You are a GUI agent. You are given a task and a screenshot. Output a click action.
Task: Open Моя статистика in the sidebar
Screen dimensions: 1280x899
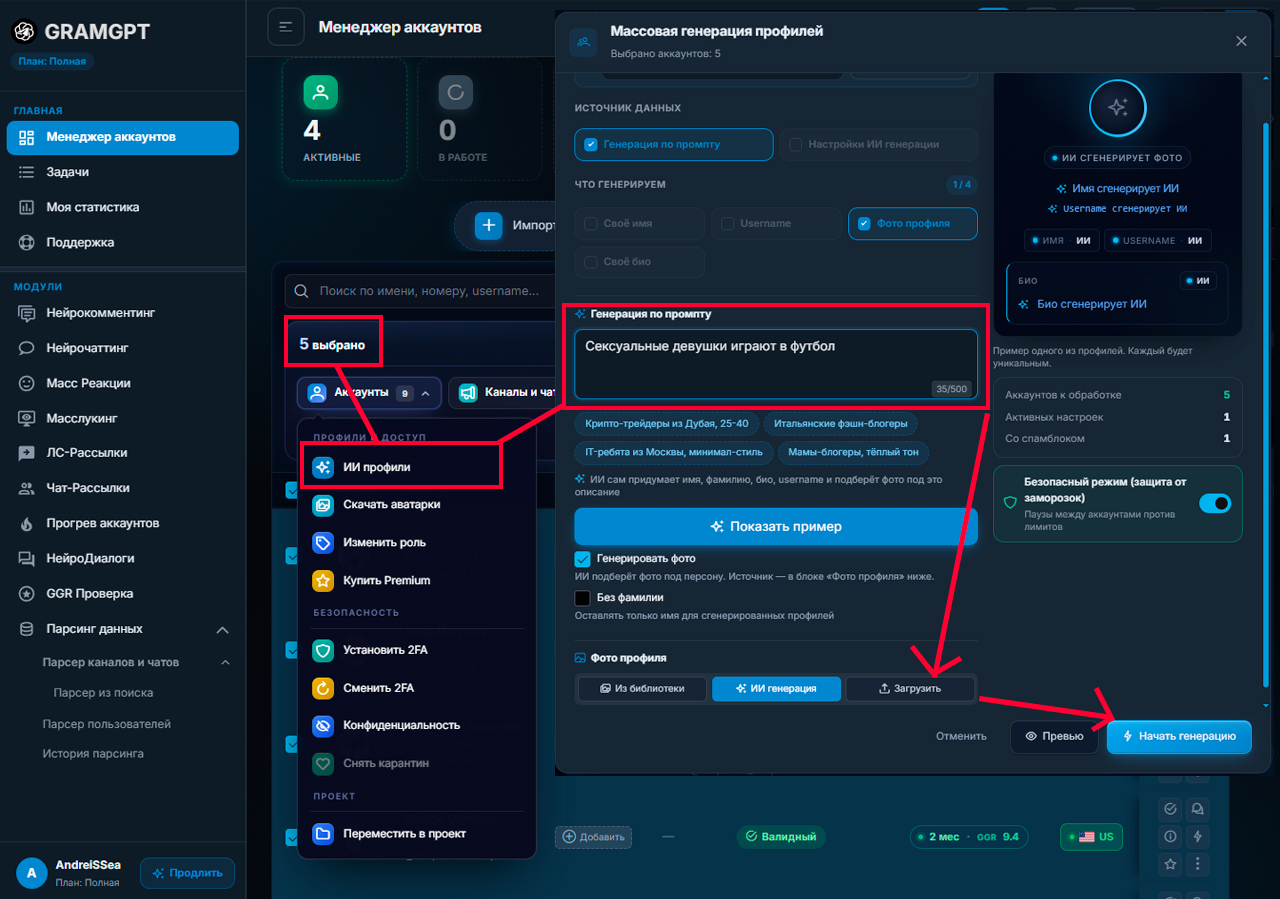[x=122, y=207]
